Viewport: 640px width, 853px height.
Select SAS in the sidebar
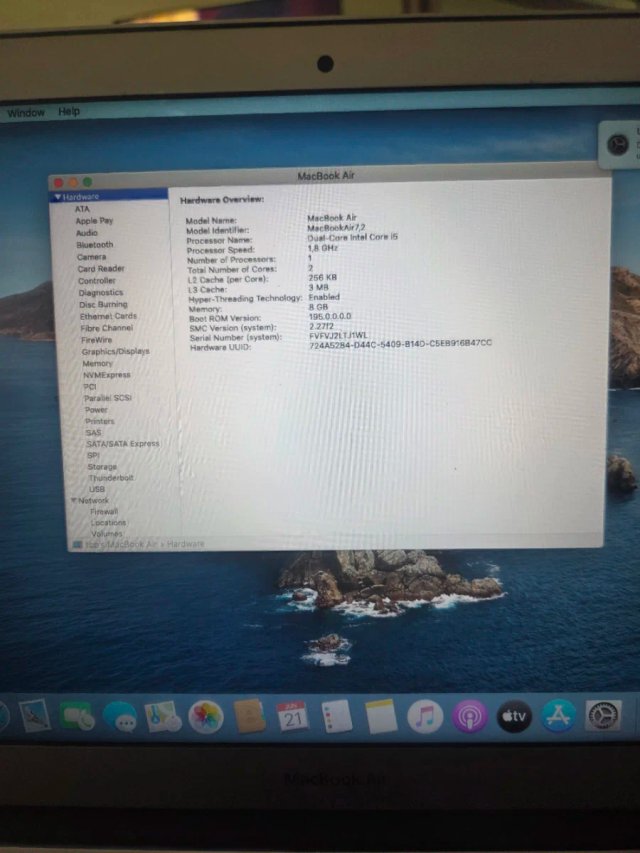point(94,432)
